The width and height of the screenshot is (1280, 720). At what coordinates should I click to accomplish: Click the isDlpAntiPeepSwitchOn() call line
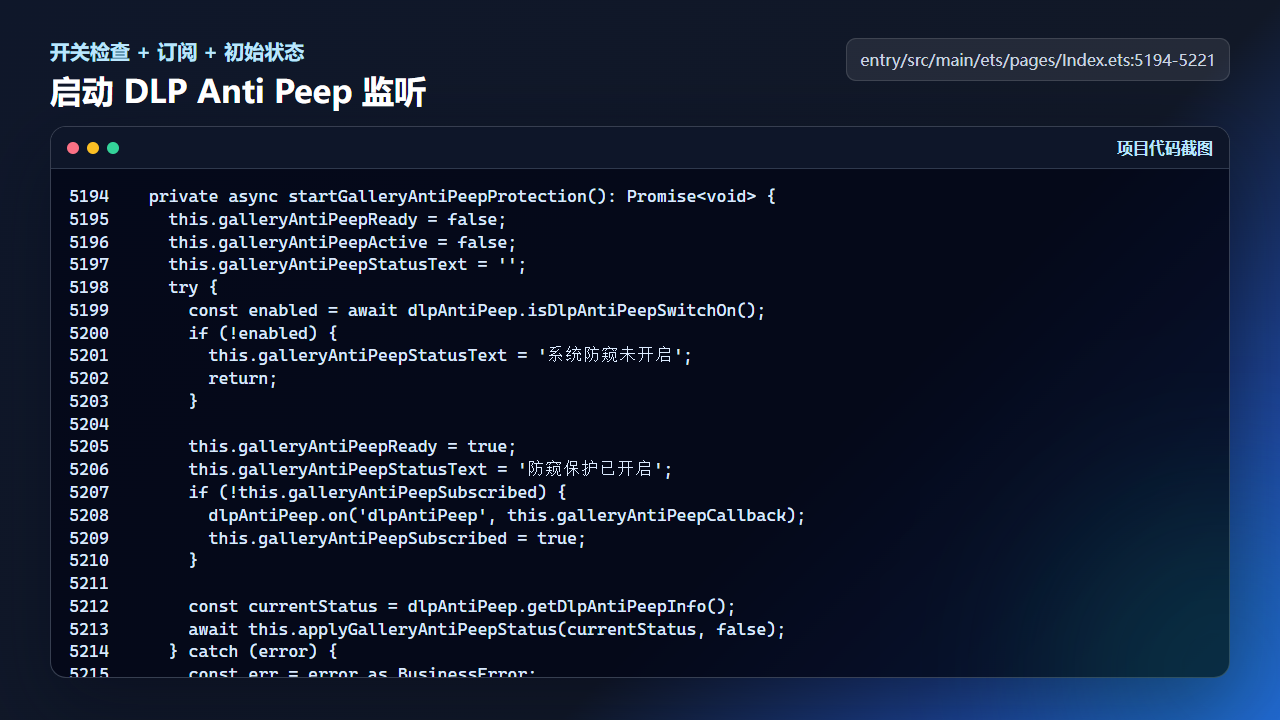pos(477,310)
